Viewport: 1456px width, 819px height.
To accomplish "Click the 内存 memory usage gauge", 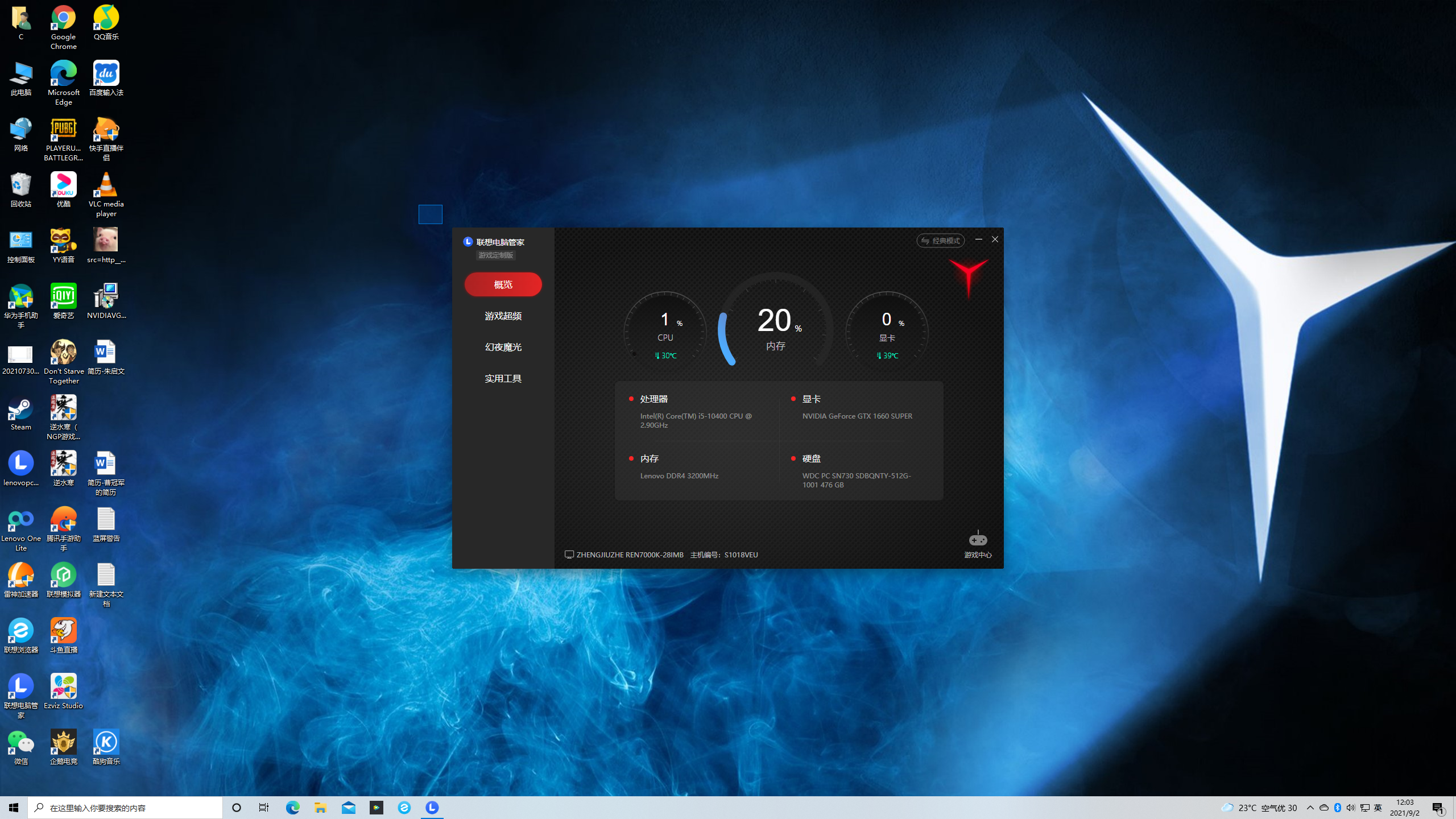I will point(776,321).
